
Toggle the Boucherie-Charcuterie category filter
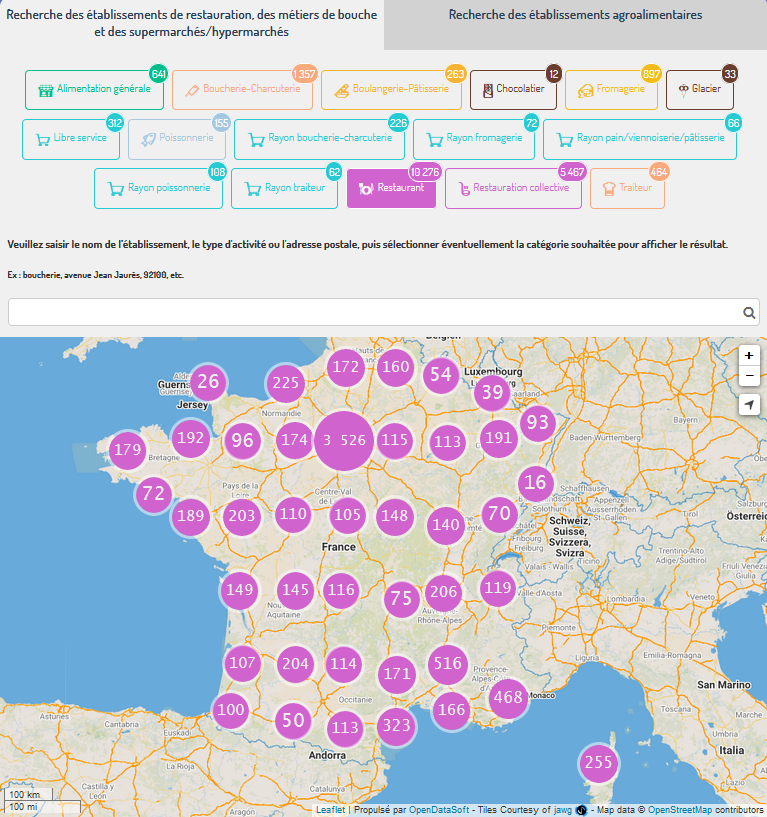point(242,90)
